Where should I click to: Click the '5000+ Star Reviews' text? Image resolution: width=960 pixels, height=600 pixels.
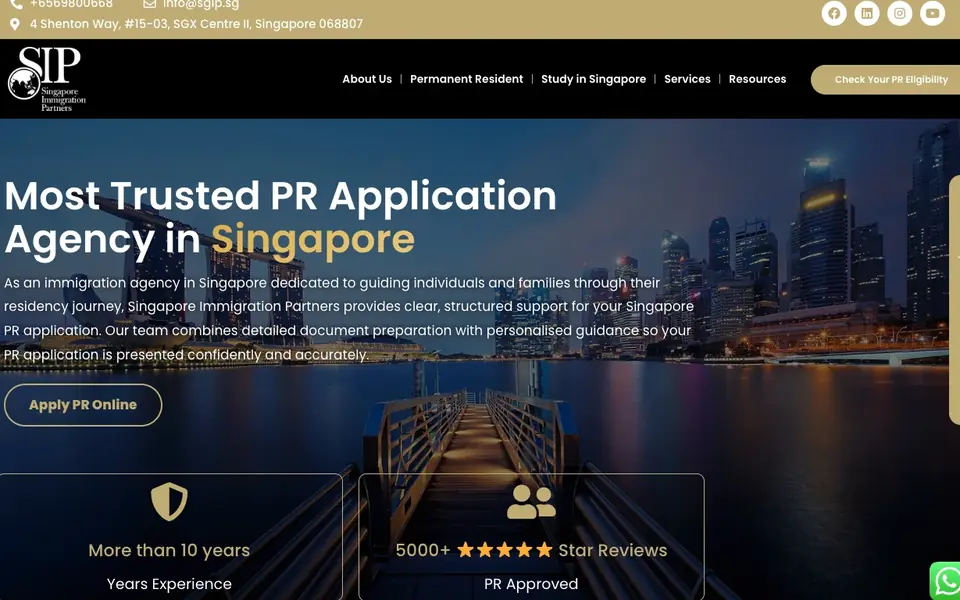531,550
